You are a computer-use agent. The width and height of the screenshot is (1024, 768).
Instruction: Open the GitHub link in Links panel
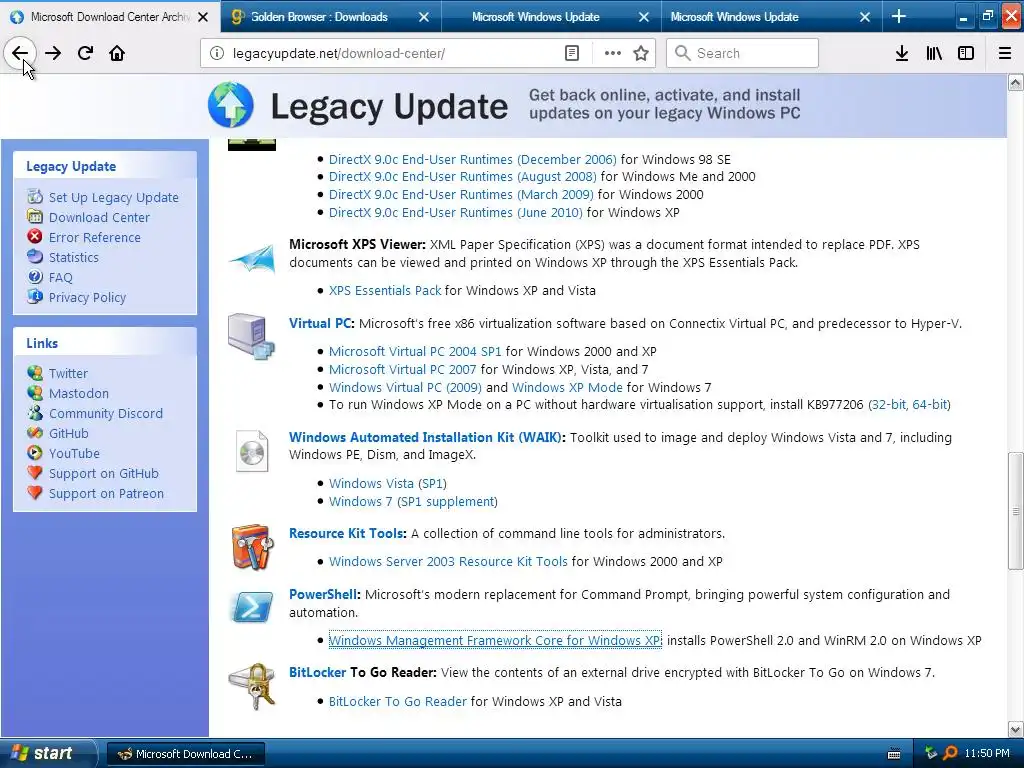(x=69, y=434)
